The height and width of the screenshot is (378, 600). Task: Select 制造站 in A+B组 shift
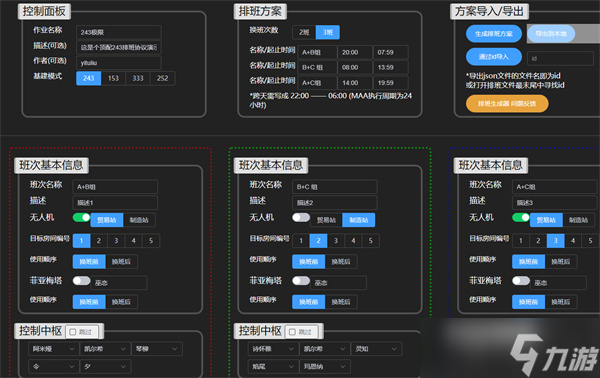pos(139,220)
